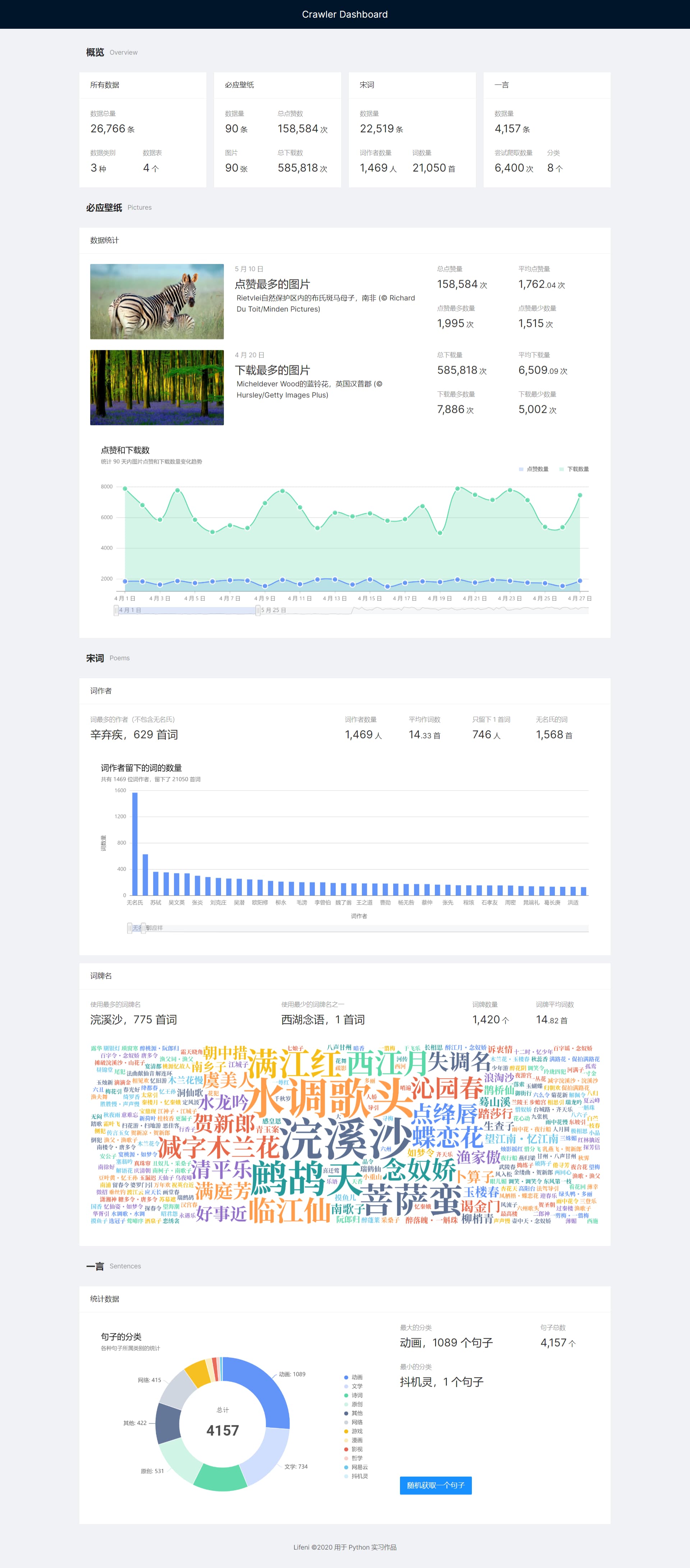Viewport: 690px width, 1568px height.
Task: Click the 抖机灵 legend dot
Action: coord(346,1476)
